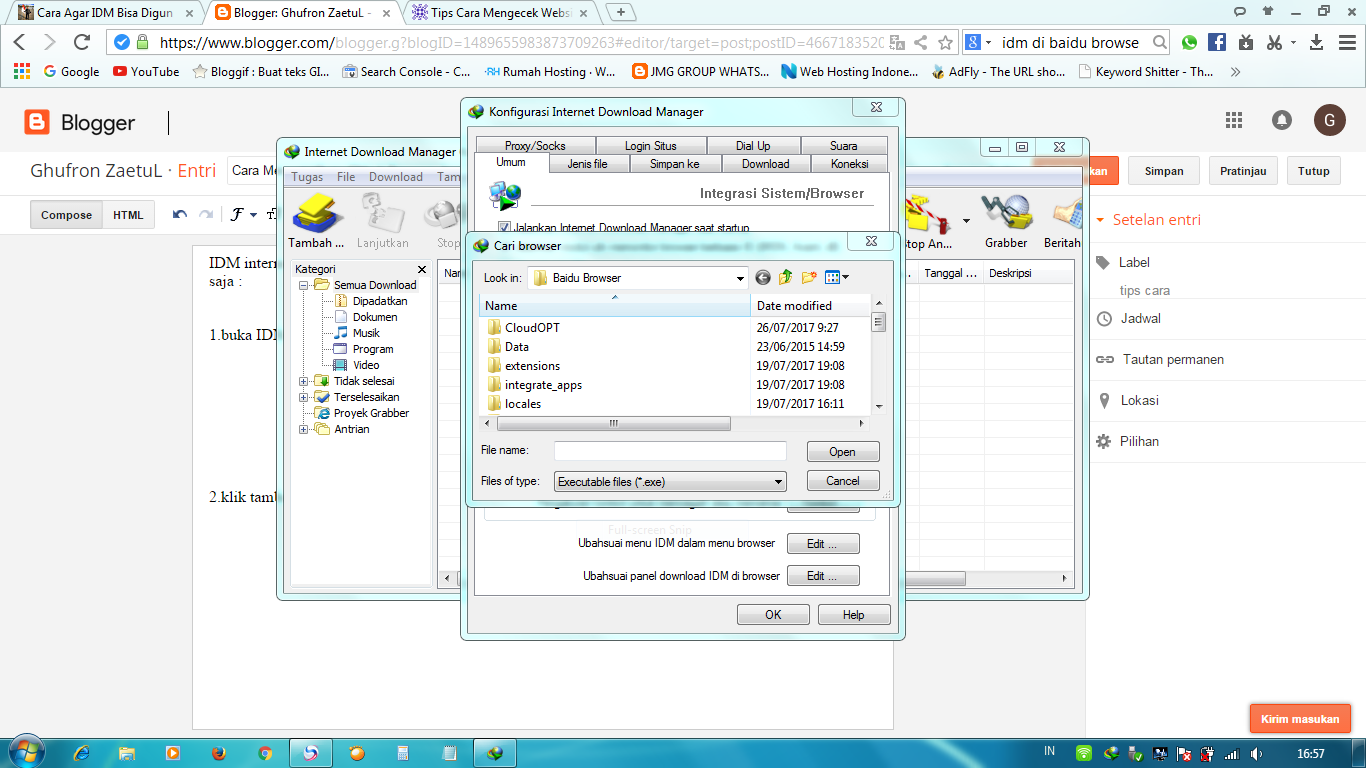
Task: Click Help in Konfigurasi dialog
Action: click(854, 615)
